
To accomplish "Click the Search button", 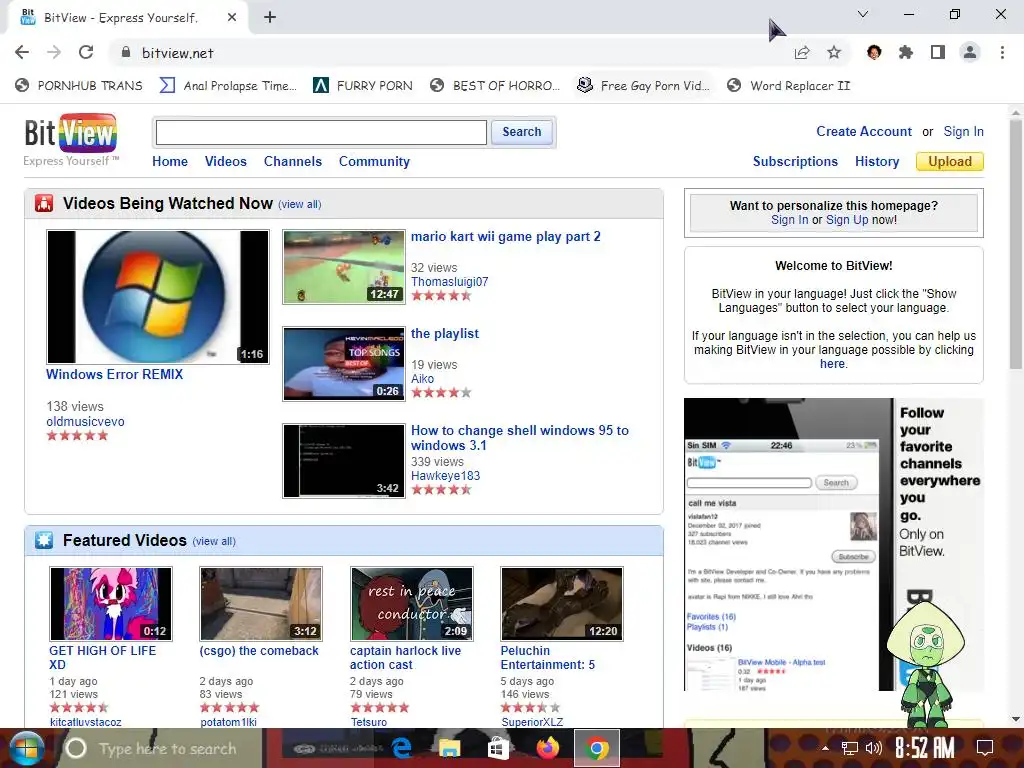I will [x=521, y=132].
